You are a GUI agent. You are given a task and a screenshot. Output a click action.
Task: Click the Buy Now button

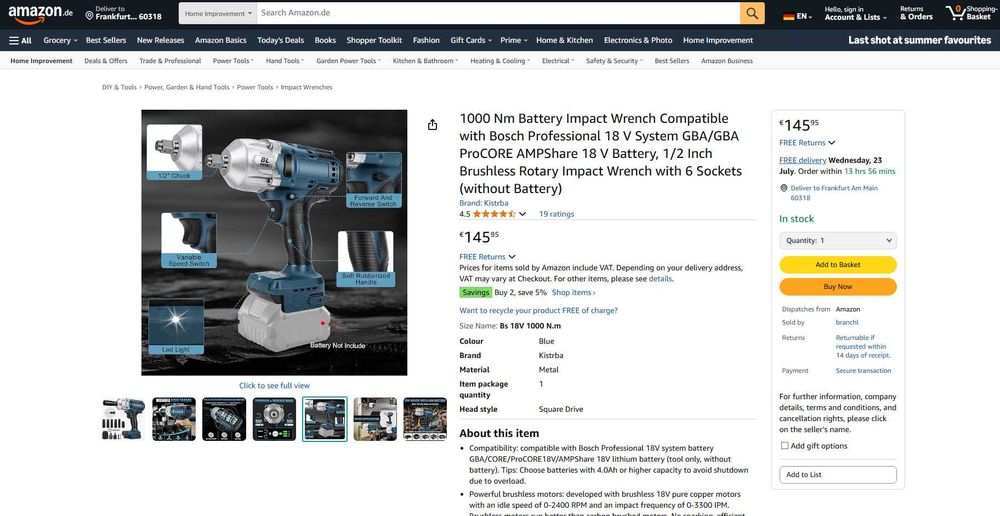click(837, 287)
